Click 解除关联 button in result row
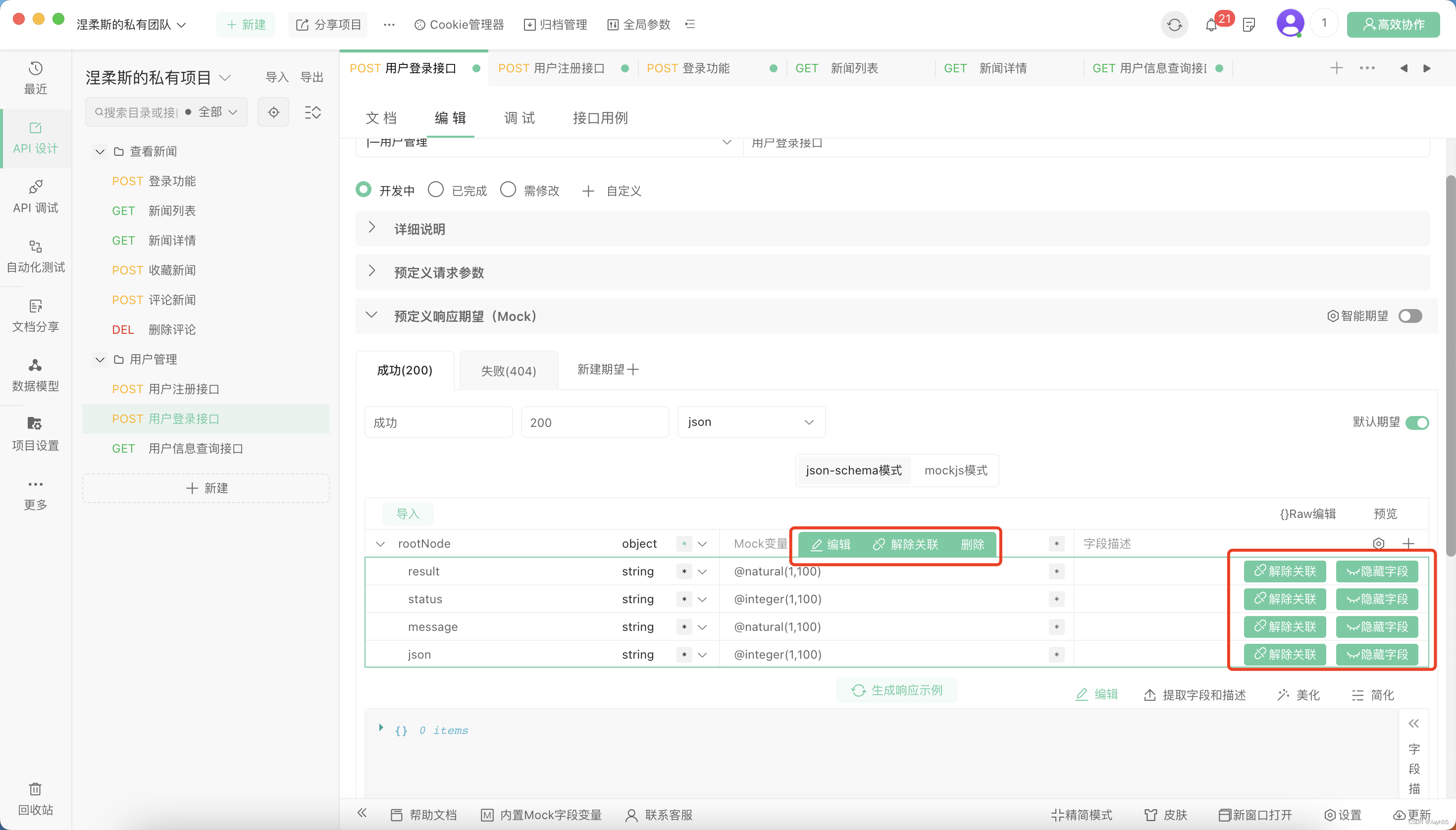The height and width of the screenshot is (830, 1456). (1285, 571)
